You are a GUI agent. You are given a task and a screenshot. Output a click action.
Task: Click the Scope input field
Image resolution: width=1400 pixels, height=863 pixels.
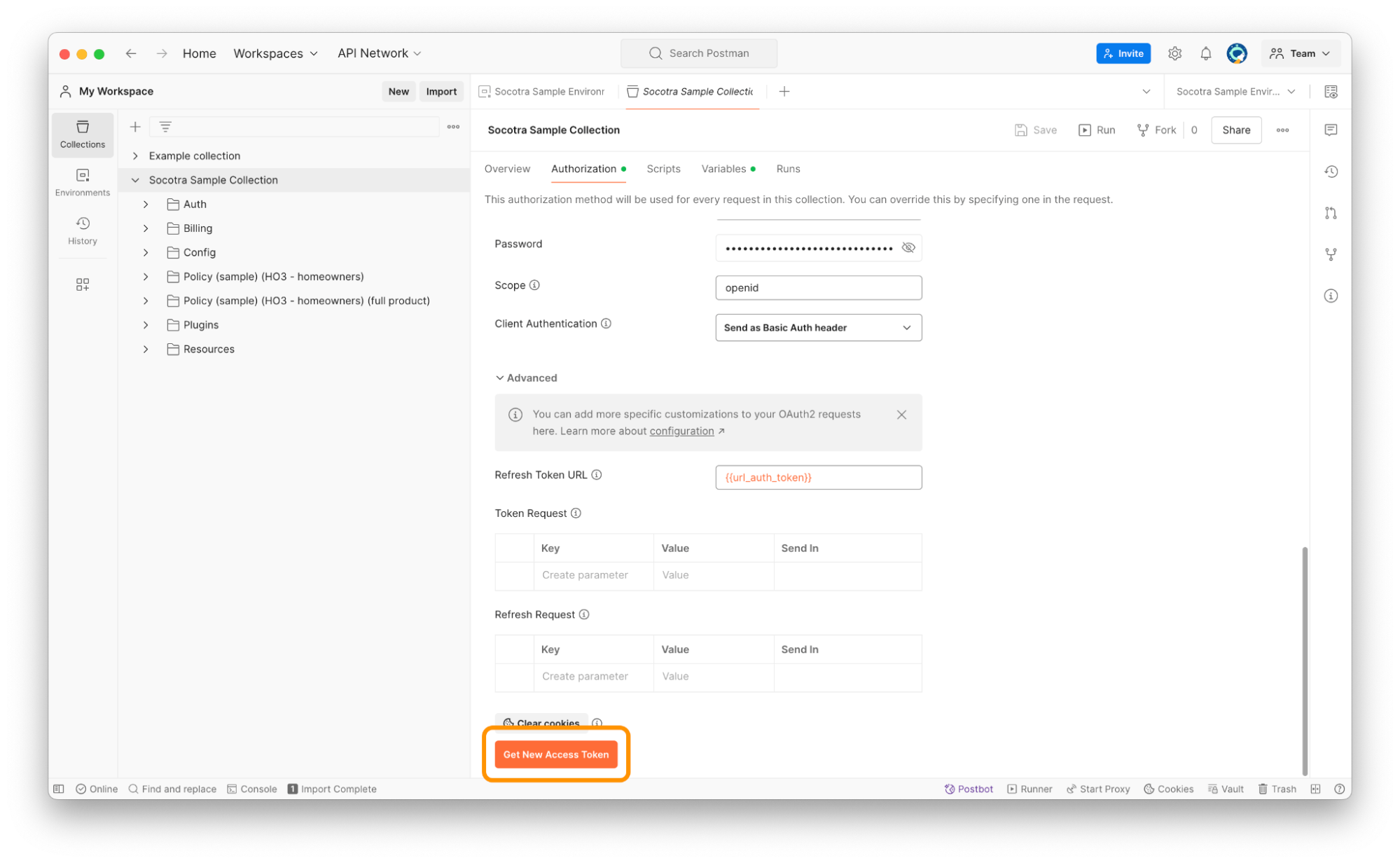[818, 288]
